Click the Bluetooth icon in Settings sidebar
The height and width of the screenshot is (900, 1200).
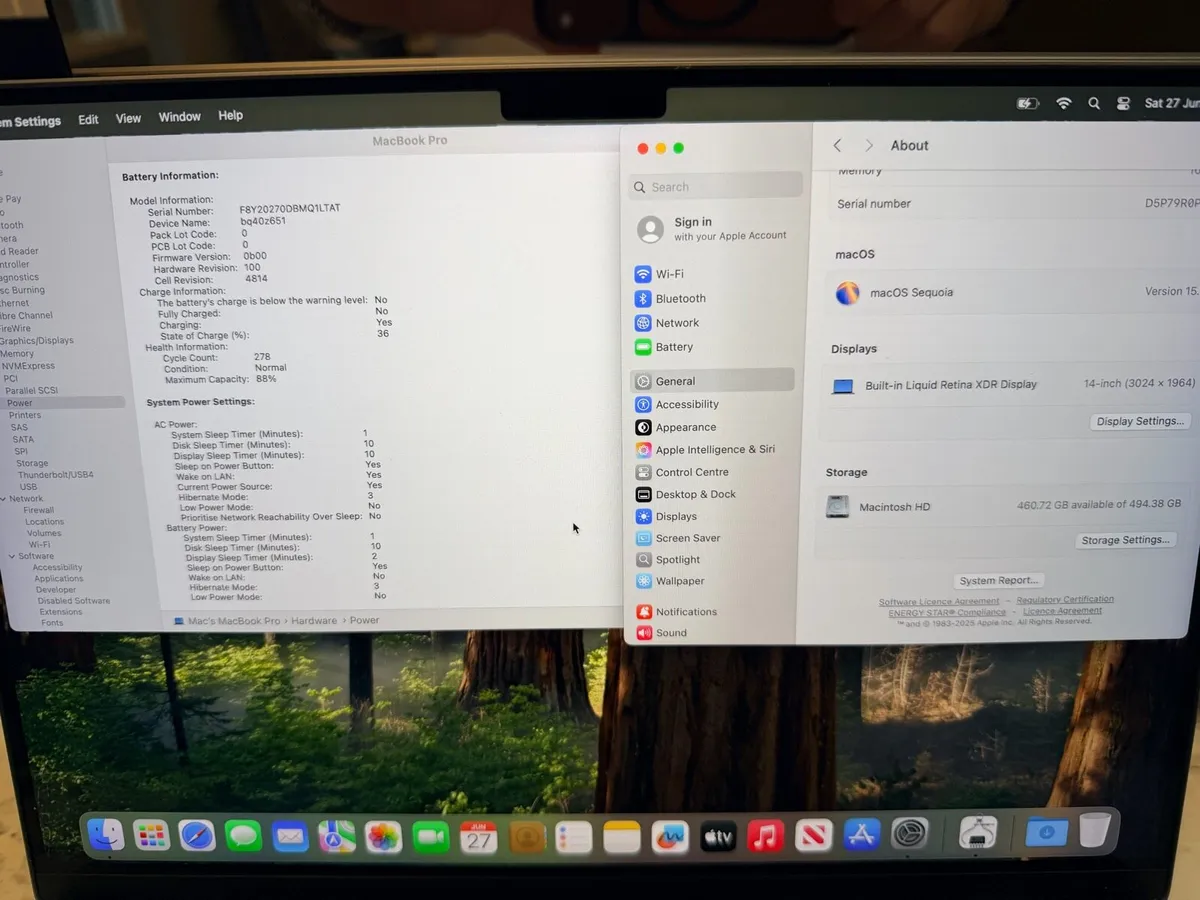pos(642,298)
